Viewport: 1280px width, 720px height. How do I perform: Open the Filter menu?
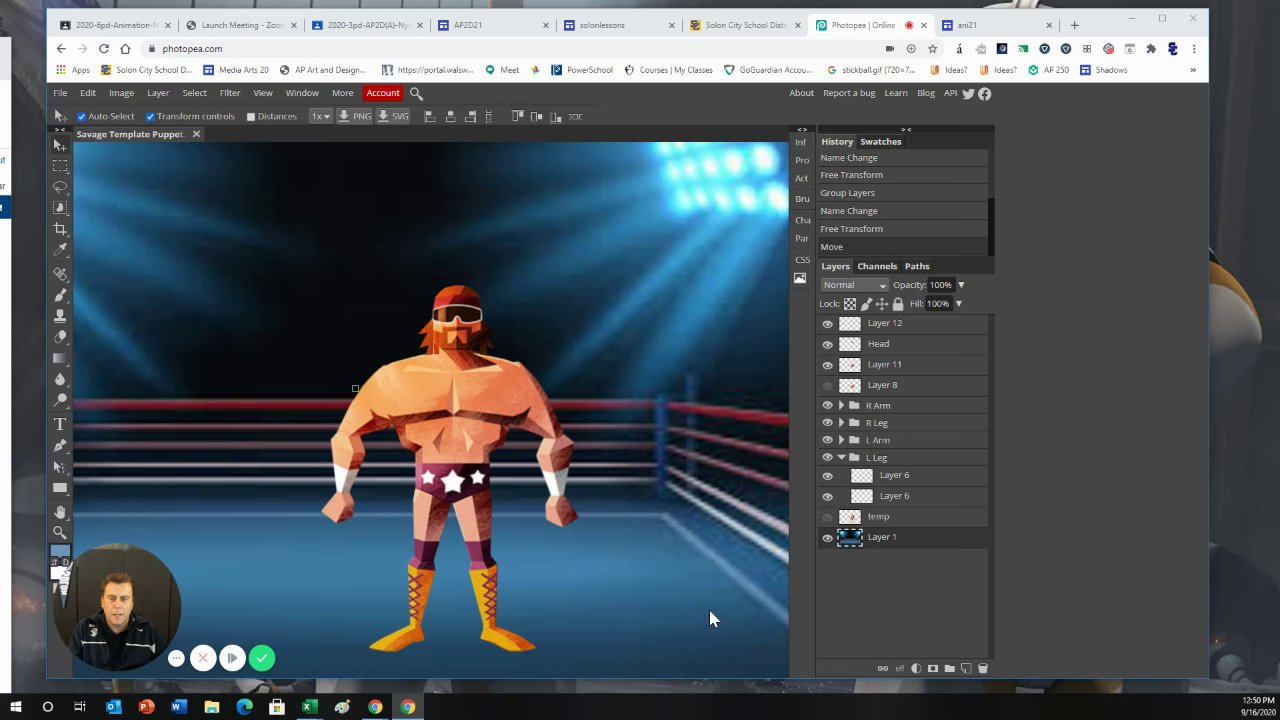(x=230, y=93)
